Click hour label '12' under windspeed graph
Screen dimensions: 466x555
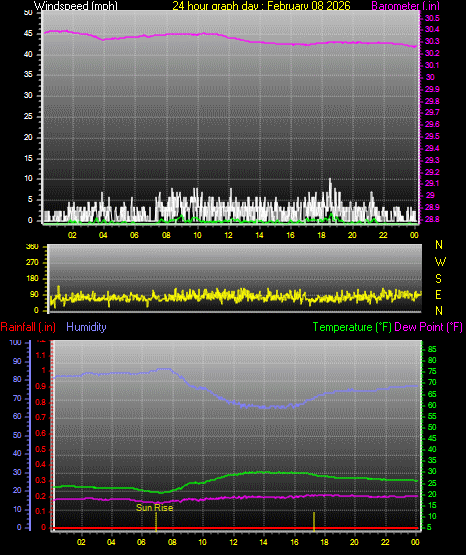[x=228, y=235]
